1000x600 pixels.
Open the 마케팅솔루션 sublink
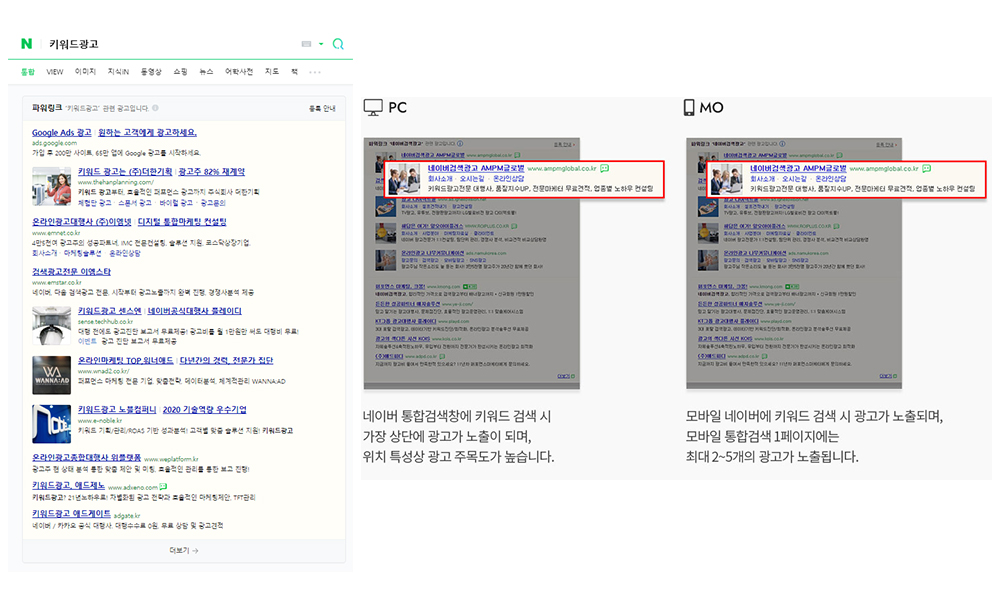(83, 253)
